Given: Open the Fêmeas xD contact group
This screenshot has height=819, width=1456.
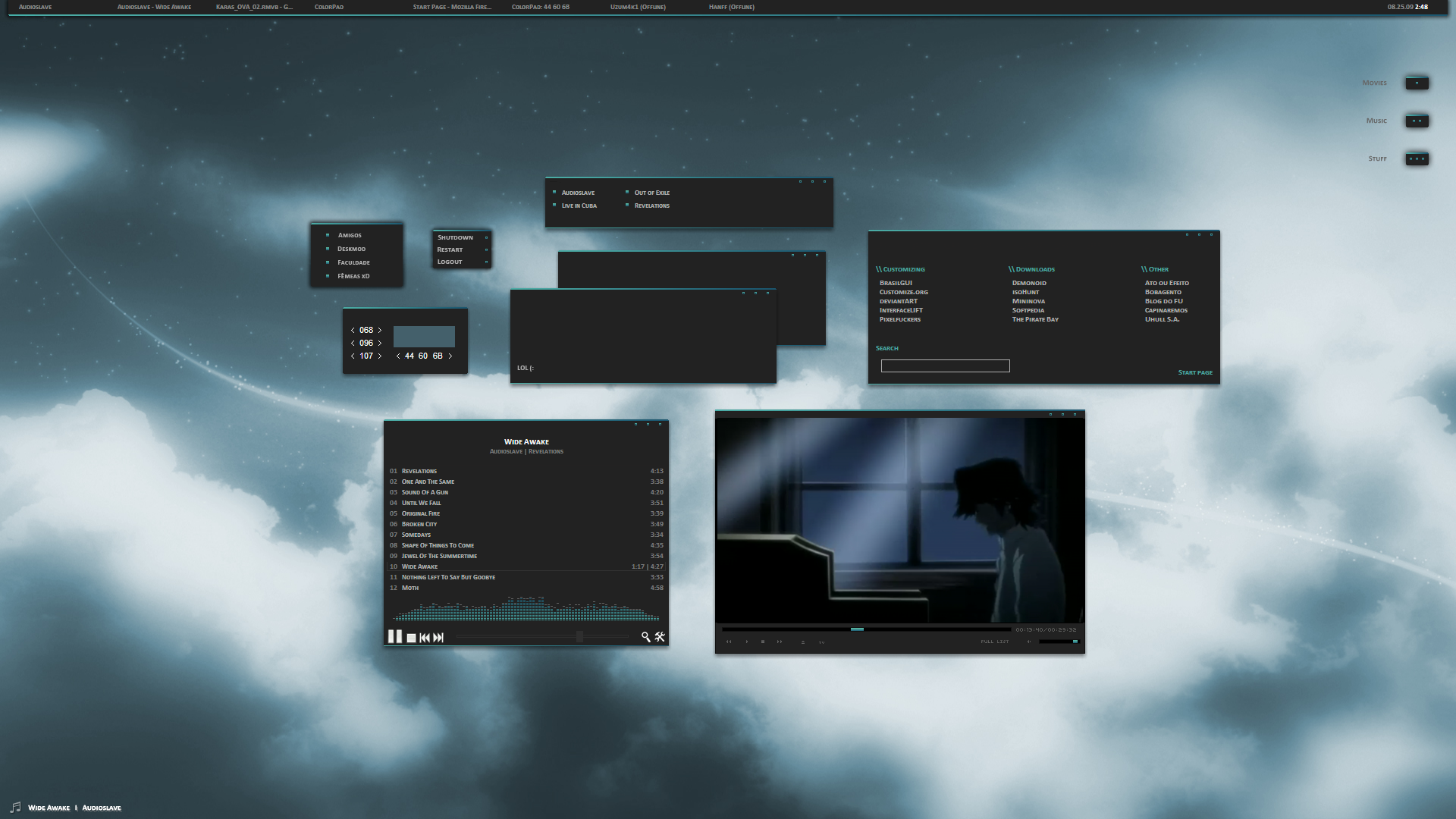Looking at the screenshot, I should click(x=353, y=276).
